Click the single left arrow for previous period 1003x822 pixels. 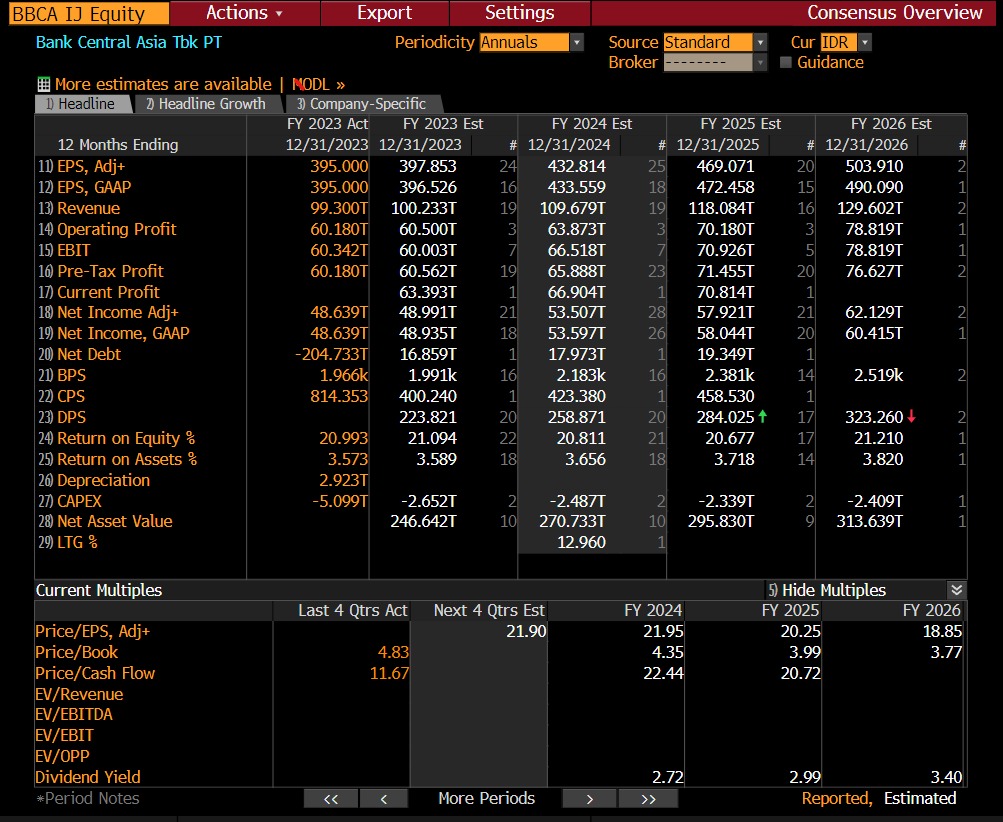384,799
